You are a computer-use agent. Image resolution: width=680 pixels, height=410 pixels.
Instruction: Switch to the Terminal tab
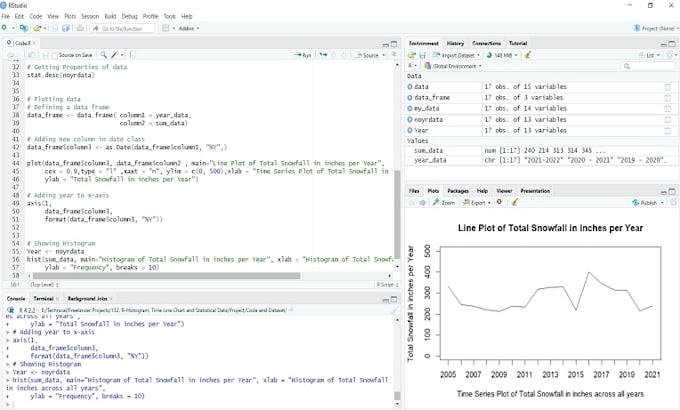pos(43,298)
